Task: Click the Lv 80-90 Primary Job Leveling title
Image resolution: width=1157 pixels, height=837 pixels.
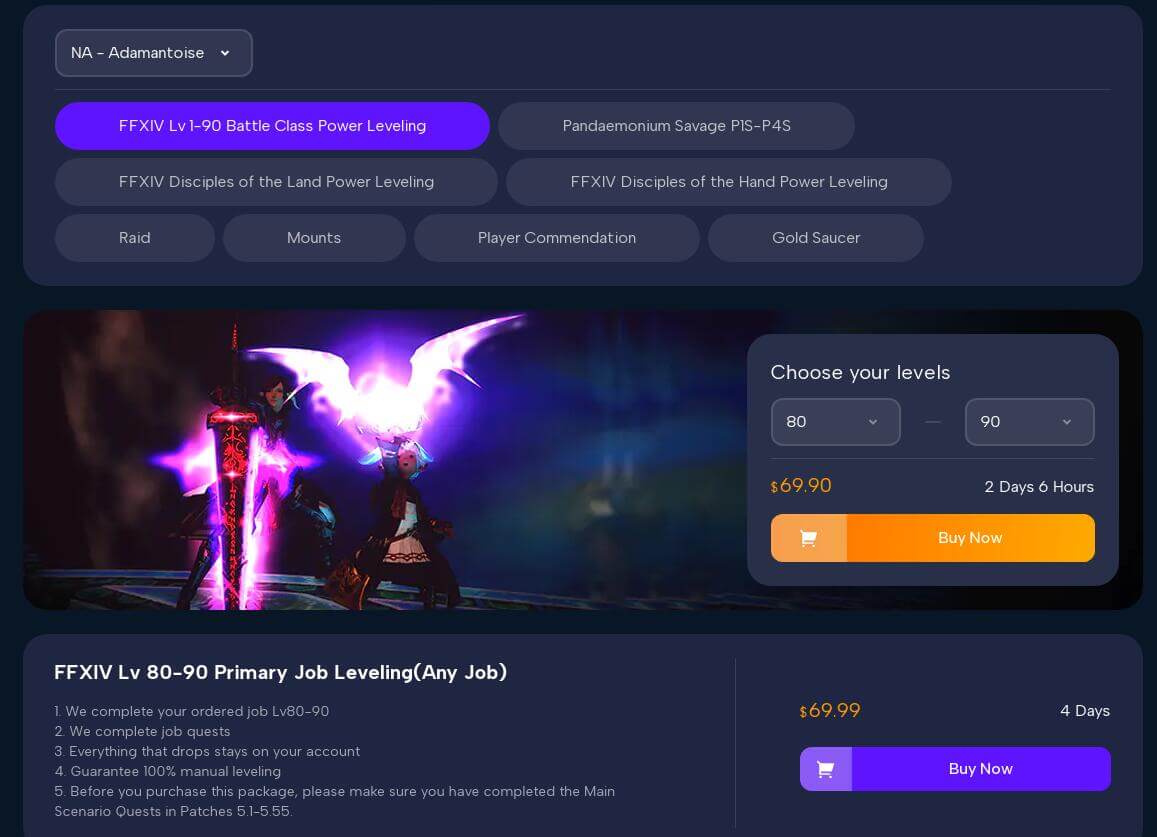Action: 280,672
